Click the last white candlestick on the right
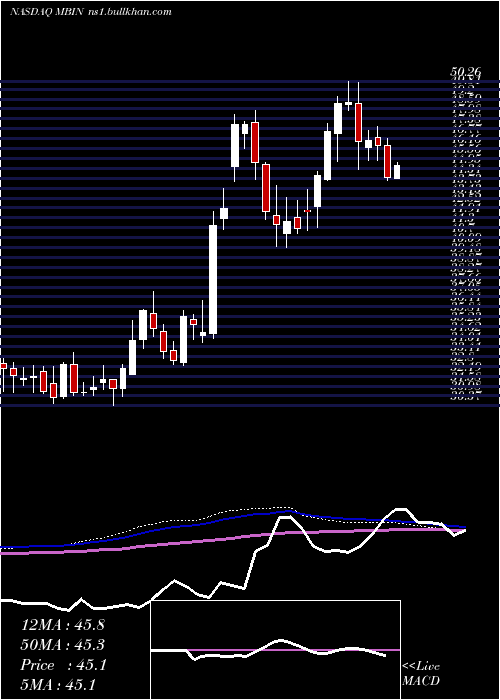 tap(397, 171)
